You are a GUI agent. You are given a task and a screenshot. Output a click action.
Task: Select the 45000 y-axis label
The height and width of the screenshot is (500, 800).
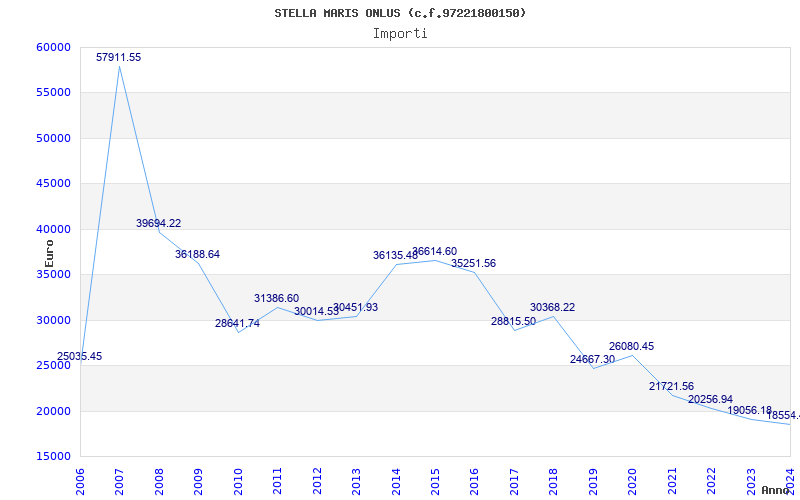(x=53, y=184)
